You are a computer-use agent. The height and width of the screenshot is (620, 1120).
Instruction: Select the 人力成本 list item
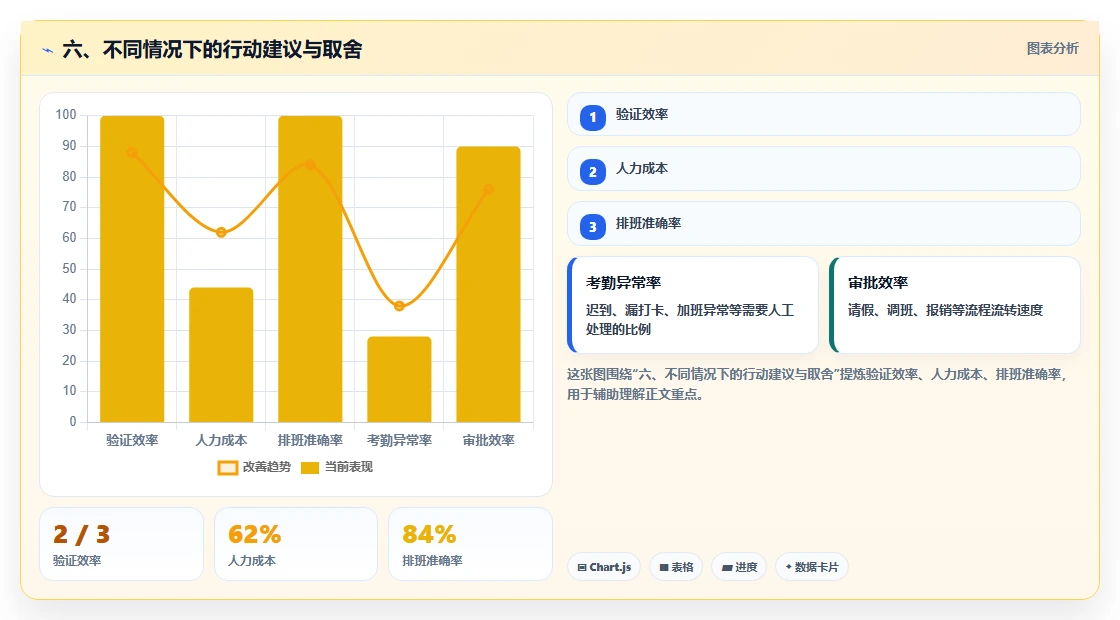[824, 169]
